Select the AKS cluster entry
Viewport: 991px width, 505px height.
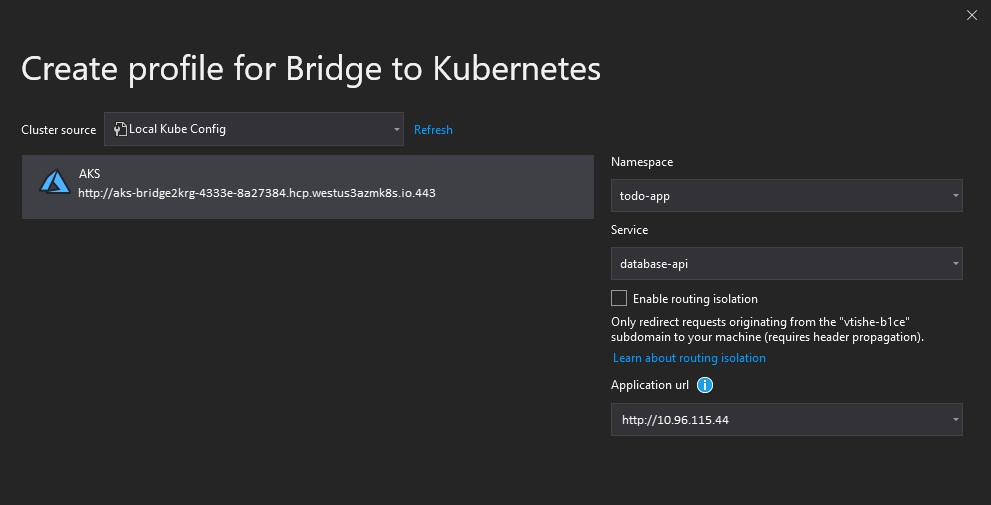308,185
